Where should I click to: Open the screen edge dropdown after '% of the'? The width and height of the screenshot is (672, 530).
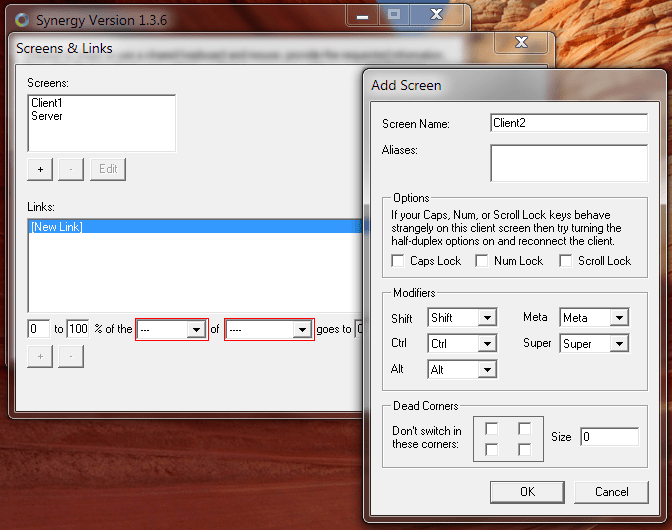[172, 329]
